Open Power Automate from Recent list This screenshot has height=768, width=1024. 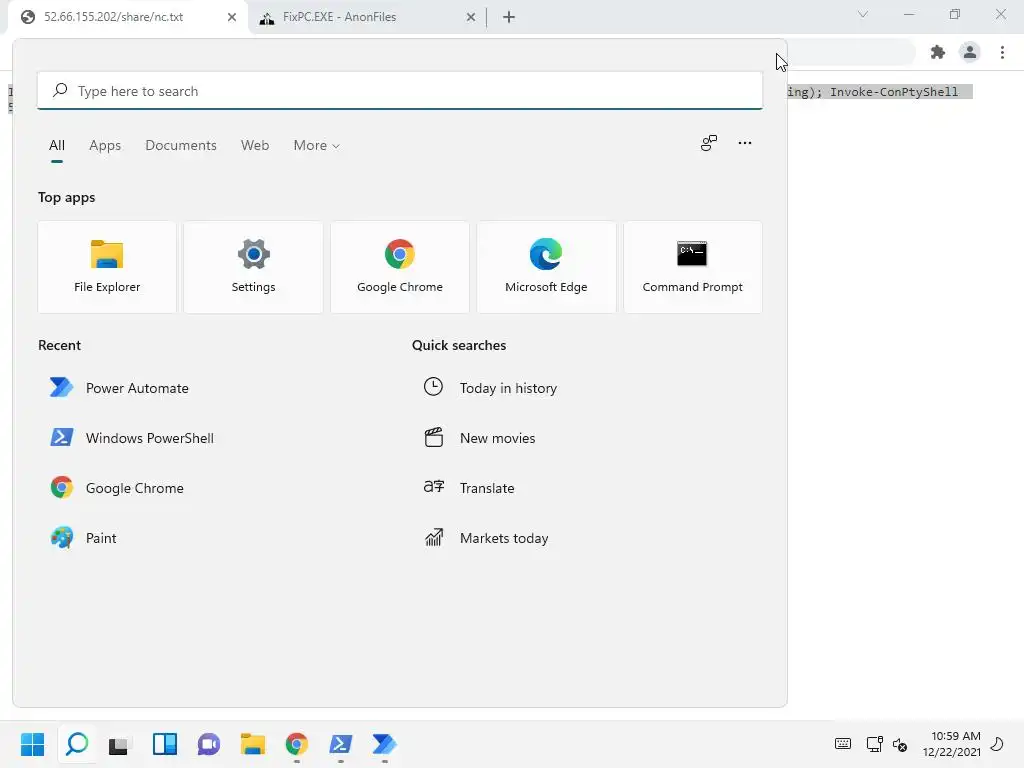click(120, 388)
